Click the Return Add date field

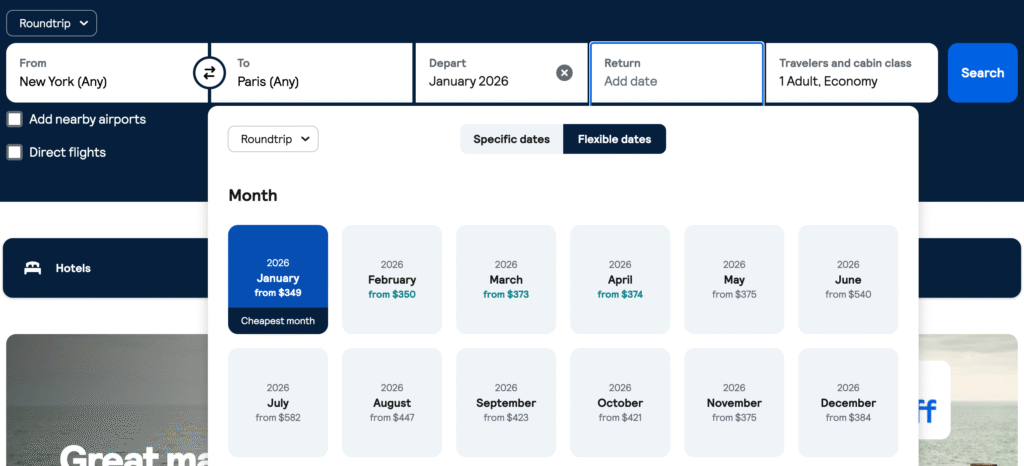click(677, 73)
